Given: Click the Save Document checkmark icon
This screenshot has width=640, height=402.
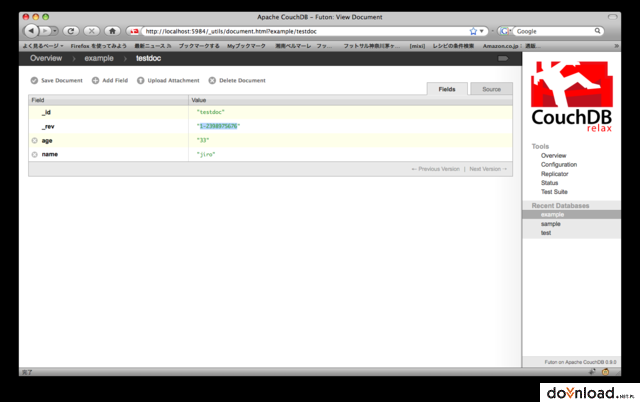Looking at the screenshot, I should (x=34, y=80).
